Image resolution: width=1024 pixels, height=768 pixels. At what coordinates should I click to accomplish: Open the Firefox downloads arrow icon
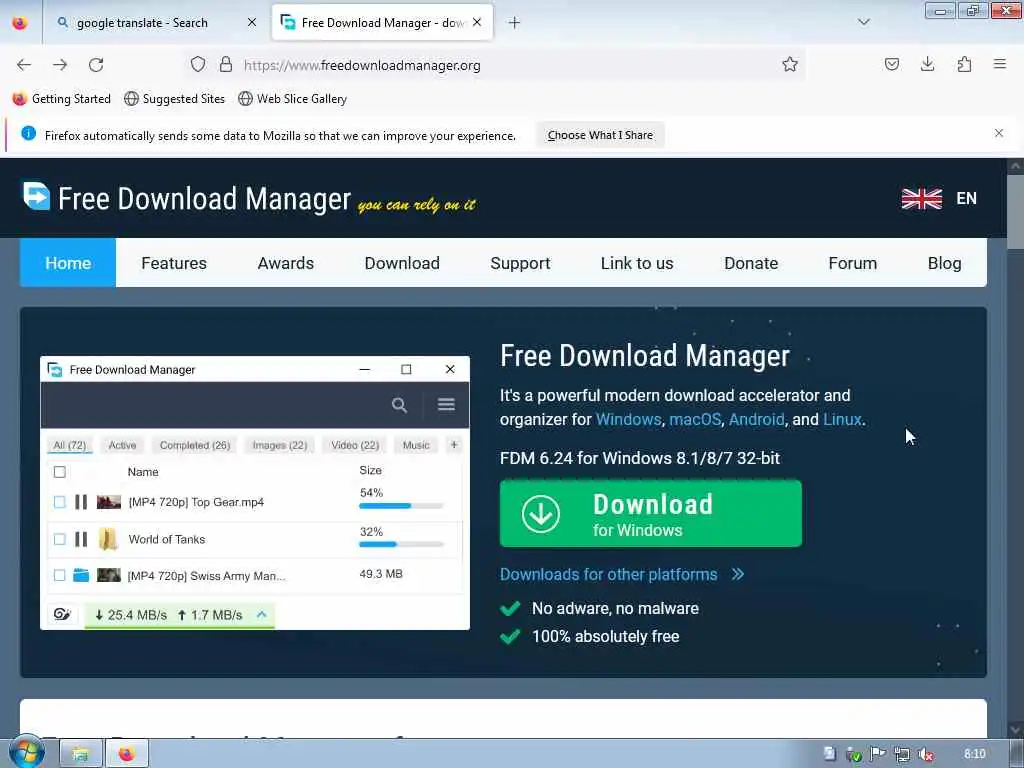tap(927, 64)
